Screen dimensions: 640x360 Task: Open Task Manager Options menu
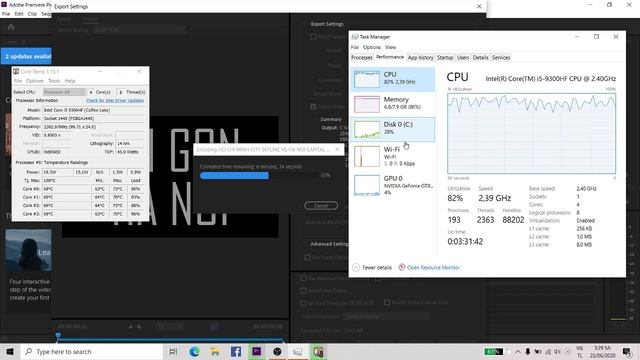coord(372,47)
